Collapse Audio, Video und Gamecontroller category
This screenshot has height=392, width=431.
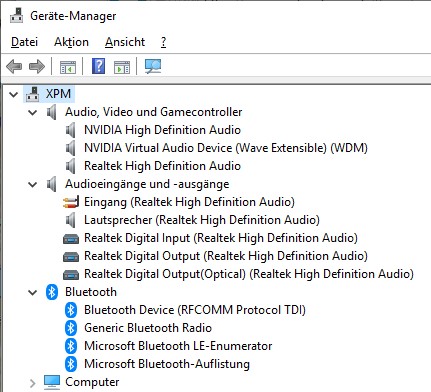[x=32, y=112]
